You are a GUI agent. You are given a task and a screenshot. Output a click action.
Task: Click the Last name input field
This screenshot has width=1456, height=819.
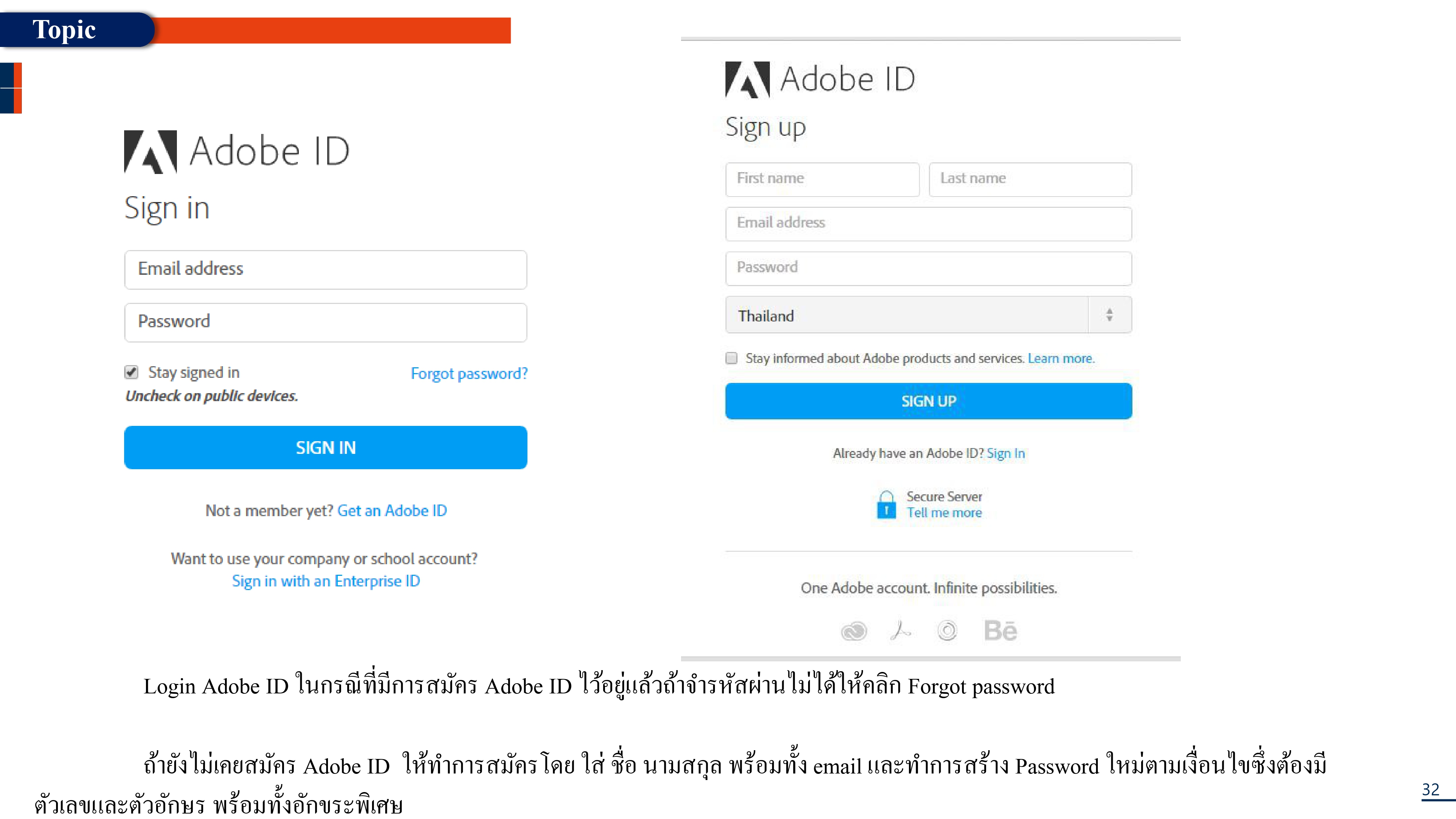(x=1030, y=179)
